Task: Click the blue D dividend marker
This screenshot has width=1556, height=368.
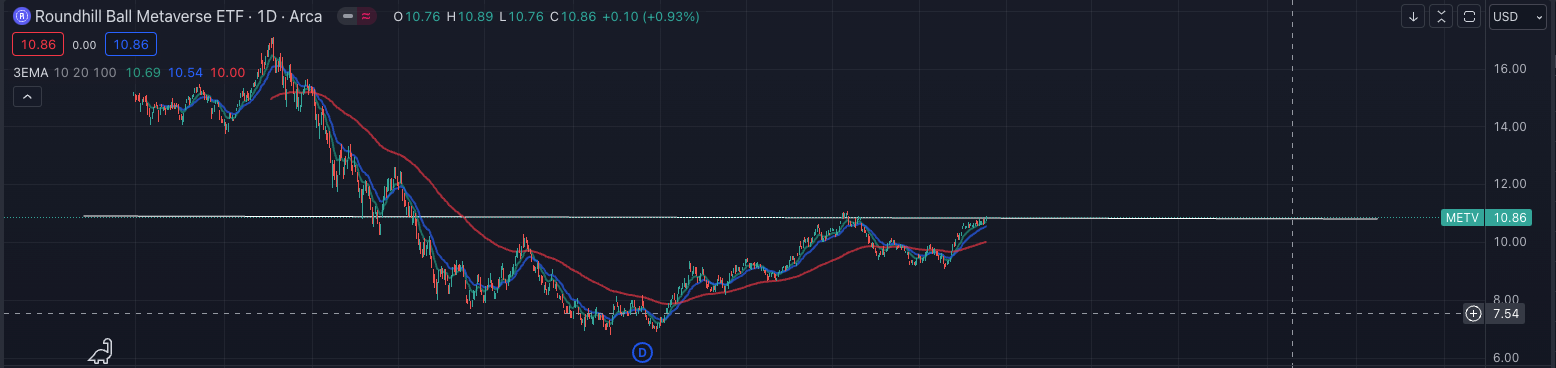Action: [x=643, y=351]
